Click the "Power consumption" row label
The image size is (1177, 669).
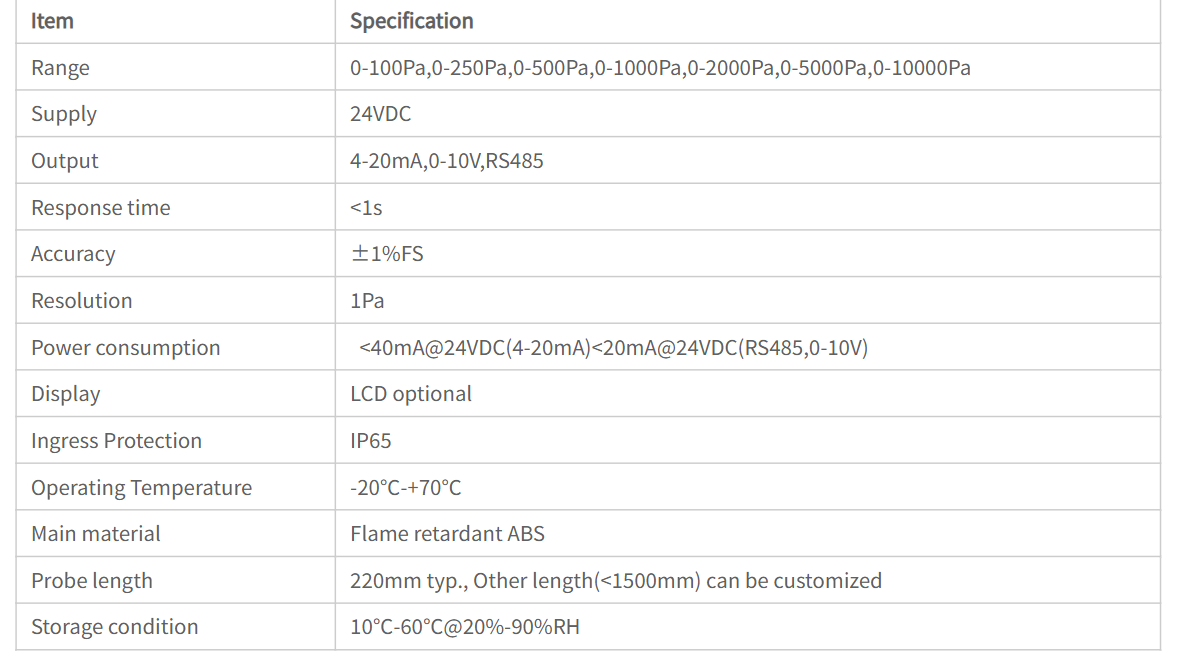(125, 348)
